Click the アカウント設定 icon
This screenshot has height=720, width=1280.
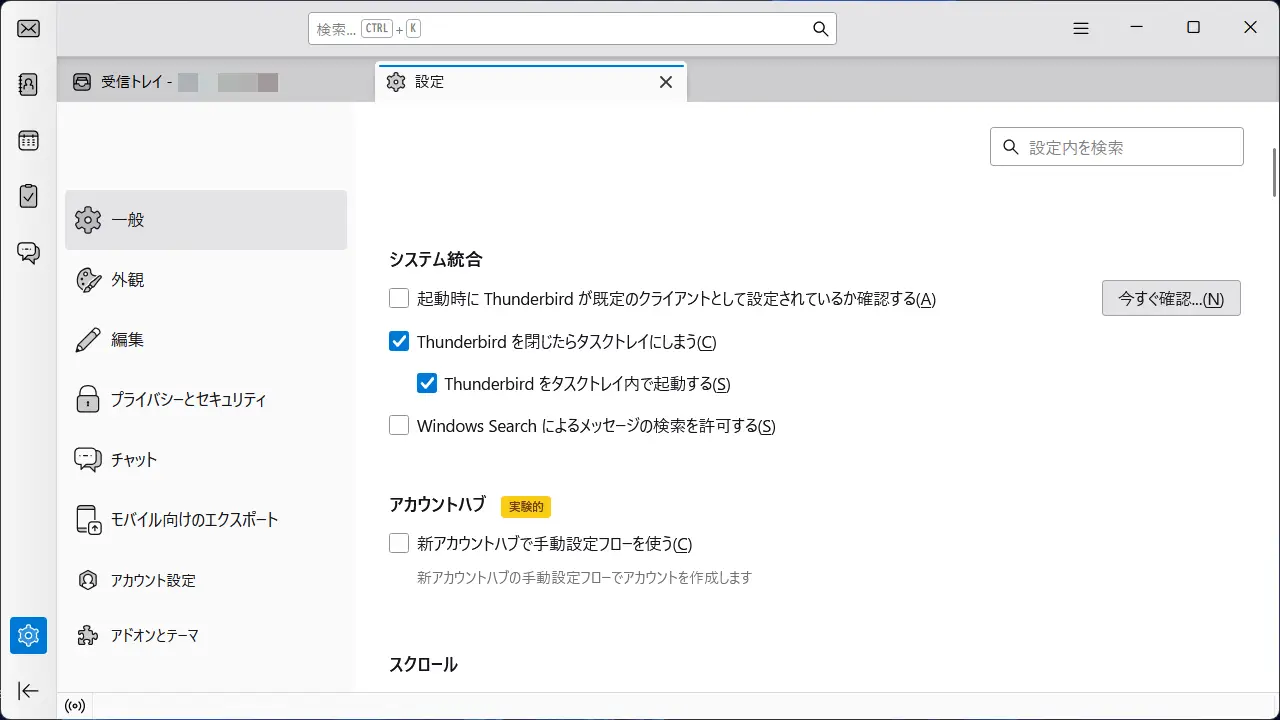(88, 580)
